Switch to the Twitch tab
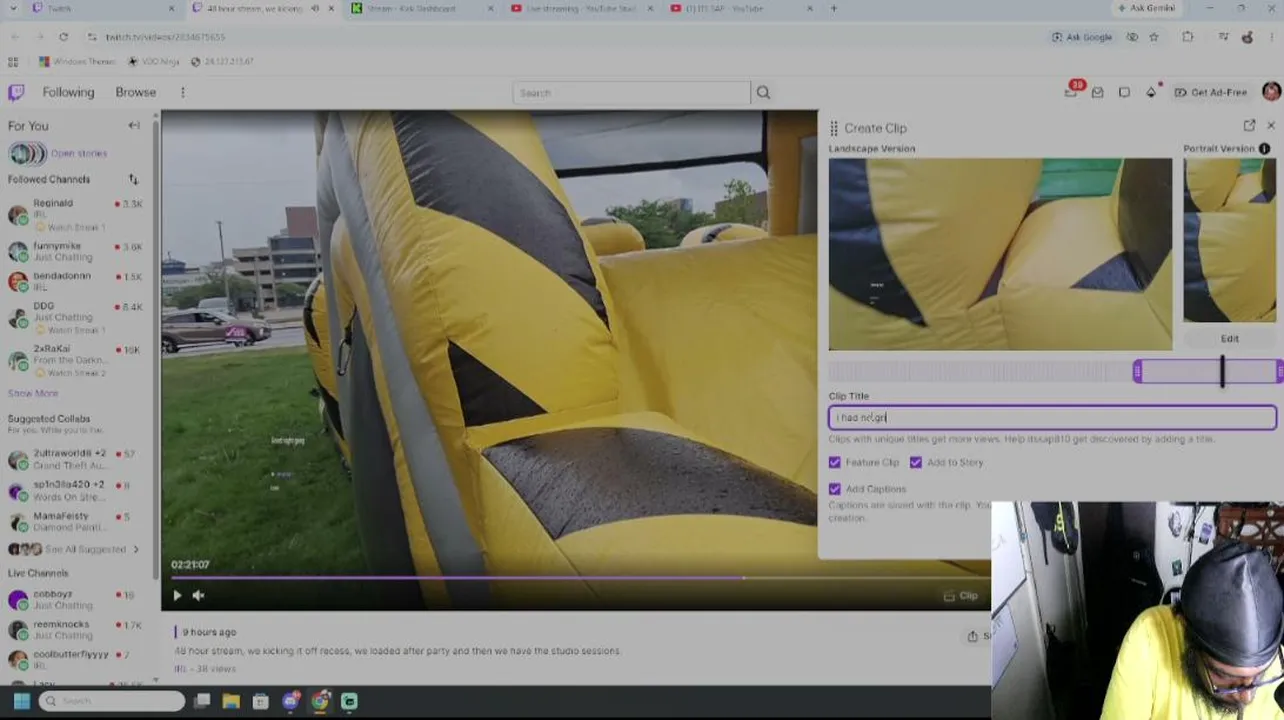1284x720 pixels. coord(102,9)
